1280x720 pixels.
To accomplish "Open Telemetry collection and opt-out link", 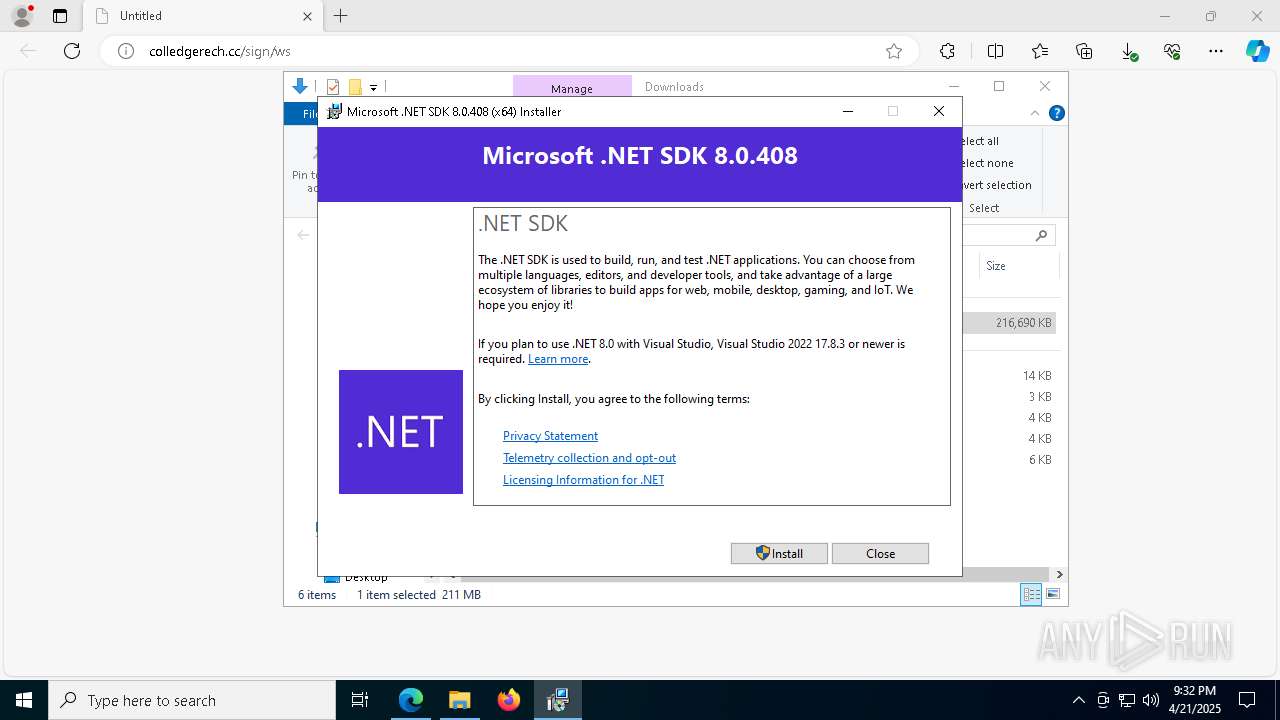I will [x=589, y=458].
